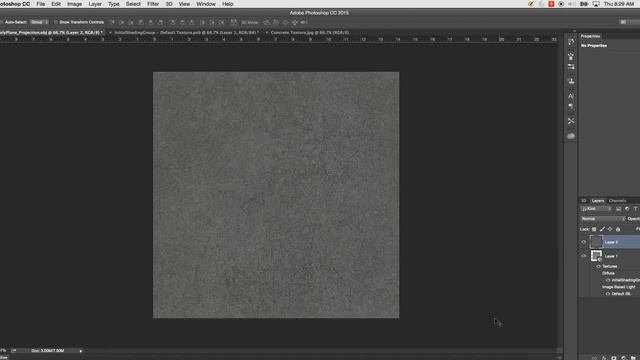Click the orbit 3D camera icon in options bar
This screenshot has width=640, height=360.
coord(267,22)
